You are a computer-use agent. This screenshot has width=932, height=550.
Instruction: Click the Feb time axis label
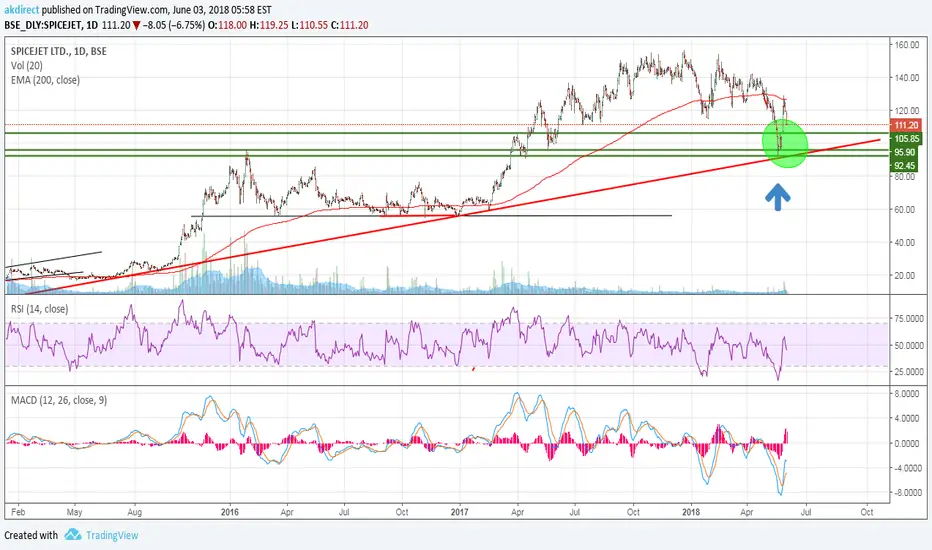tap(18, 511)
